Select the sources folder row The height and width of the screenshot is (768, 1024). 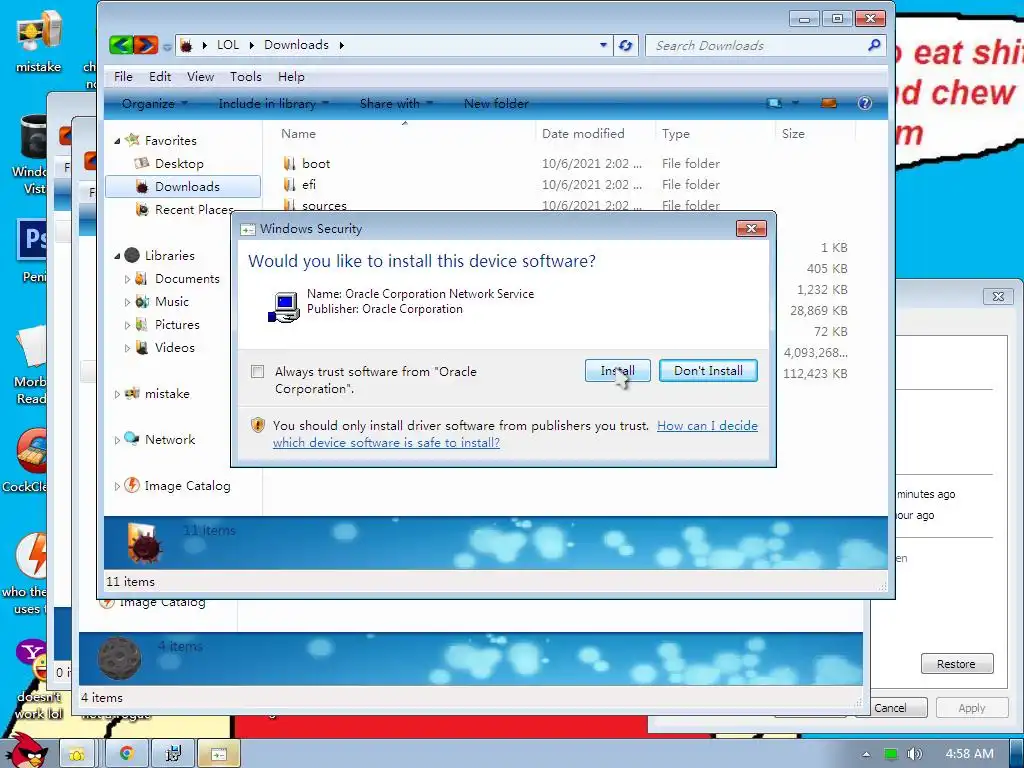coord(324,205)
